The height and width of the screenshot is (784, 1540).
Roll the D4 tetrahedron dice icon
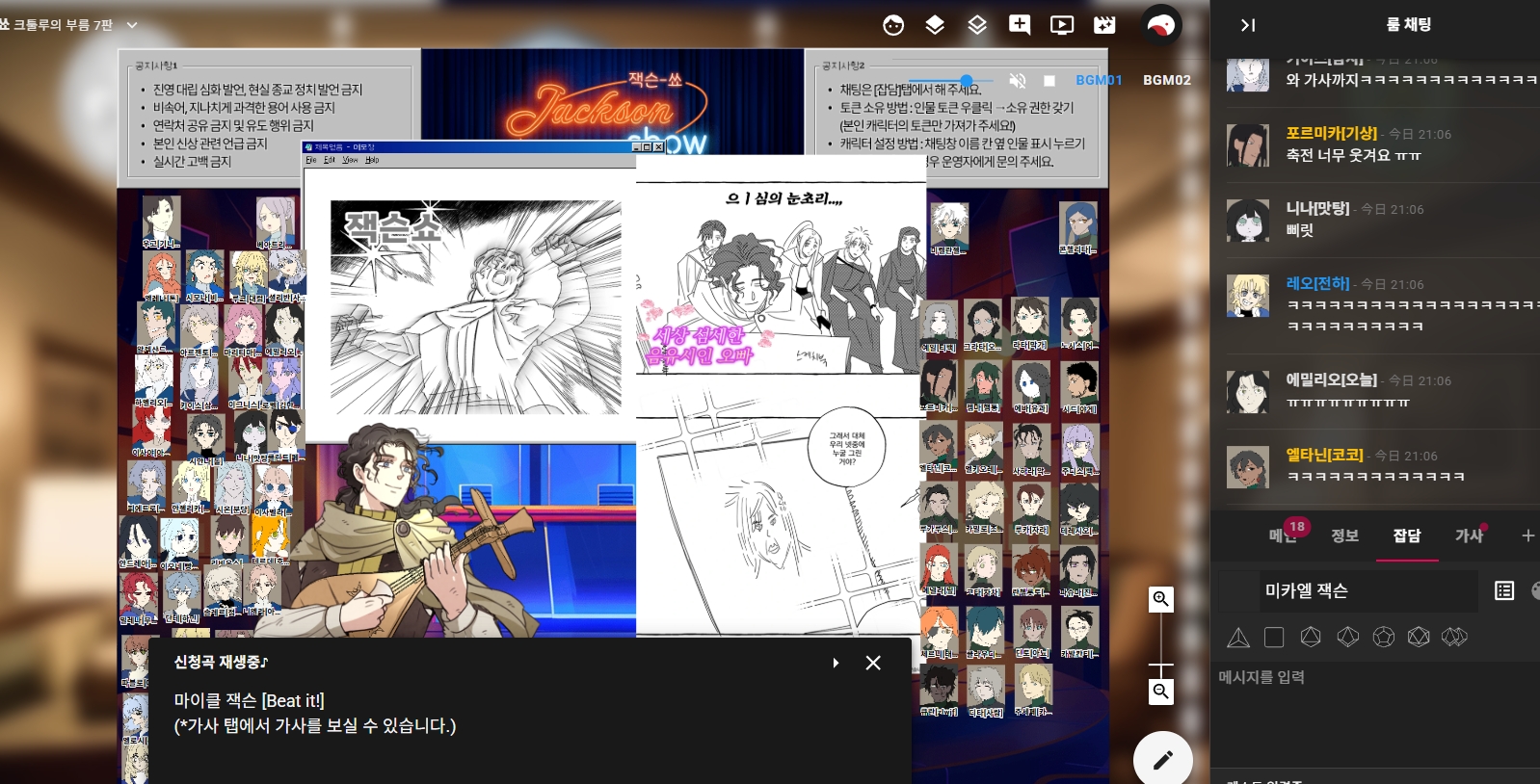(1238, 638)
